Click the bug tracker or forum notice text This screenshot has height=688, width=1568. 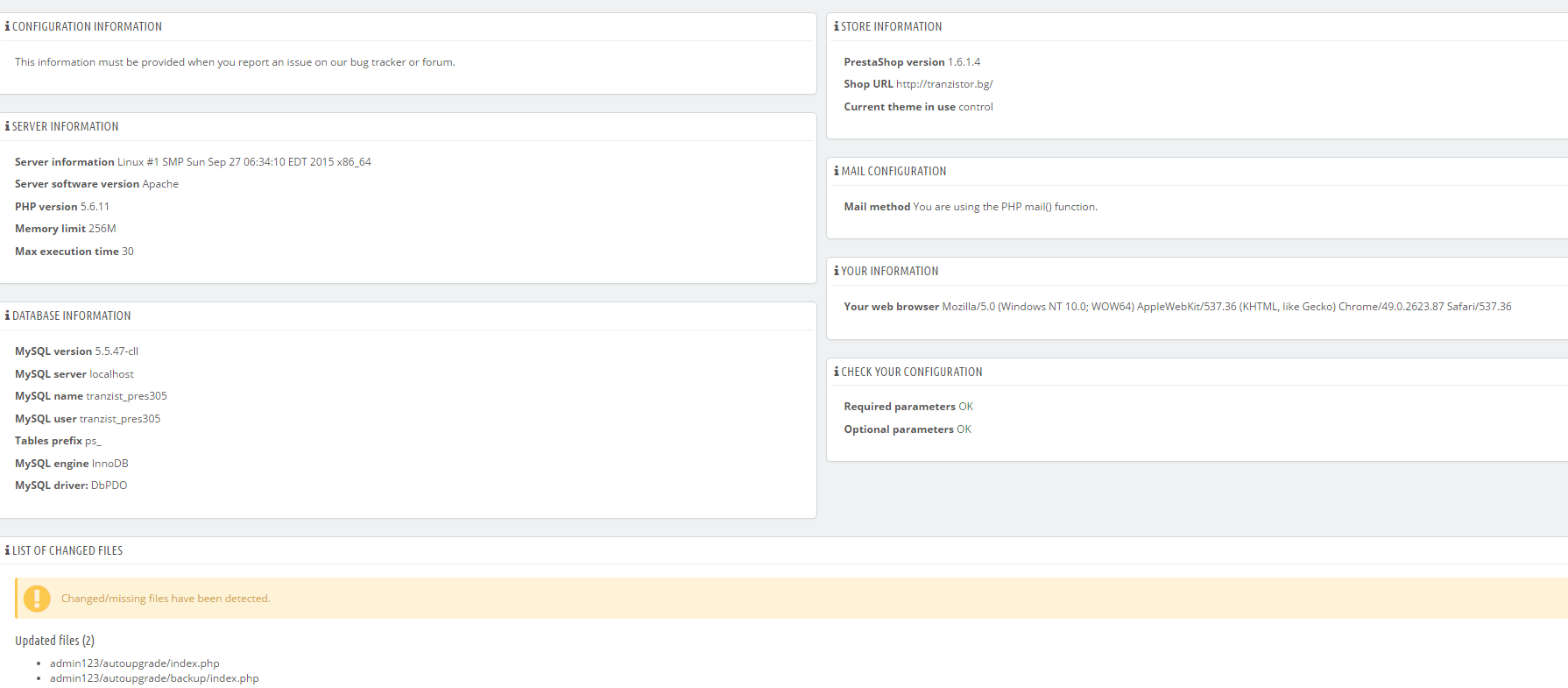(235, 62)
